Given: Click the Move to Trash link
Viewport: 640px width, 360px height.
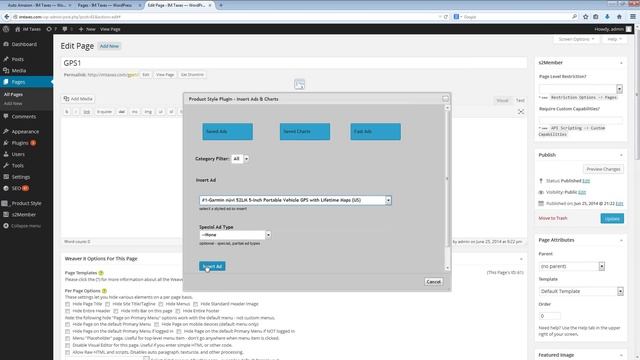Looking at the screenshot, I should pos(553,218).
